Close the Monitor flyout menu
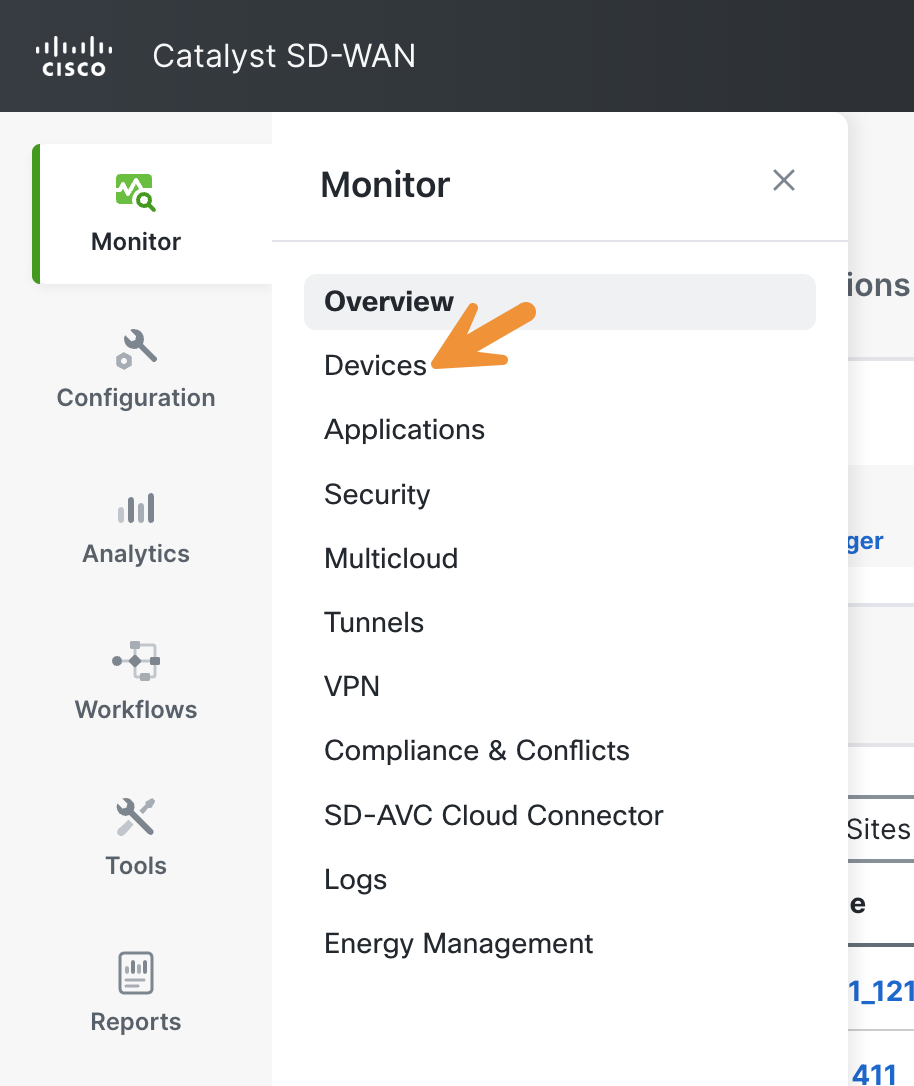This screenshot has height=1086, width=914. [784, 180]
